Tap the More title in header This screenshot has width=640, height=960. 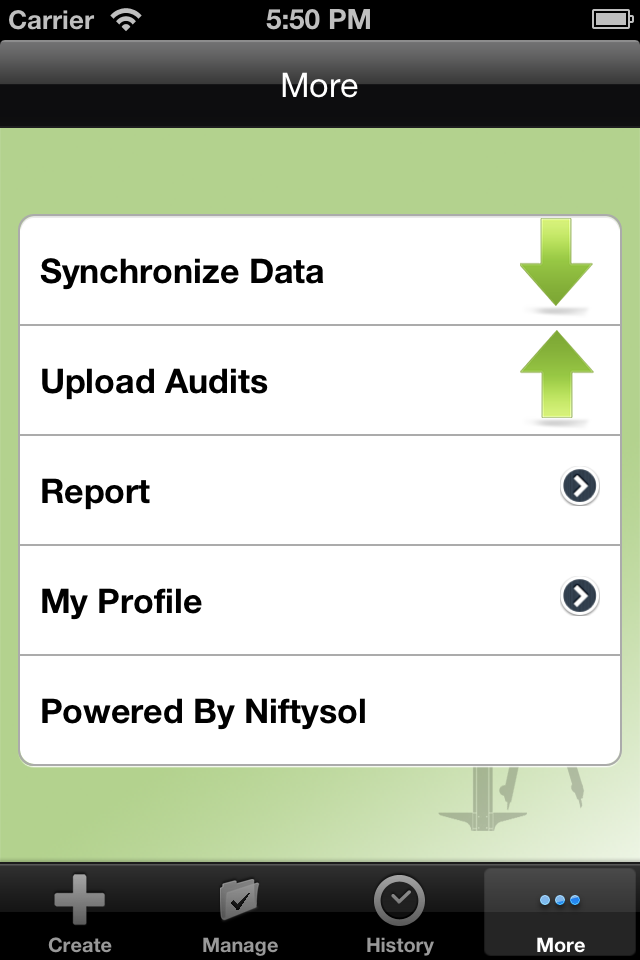320,85
